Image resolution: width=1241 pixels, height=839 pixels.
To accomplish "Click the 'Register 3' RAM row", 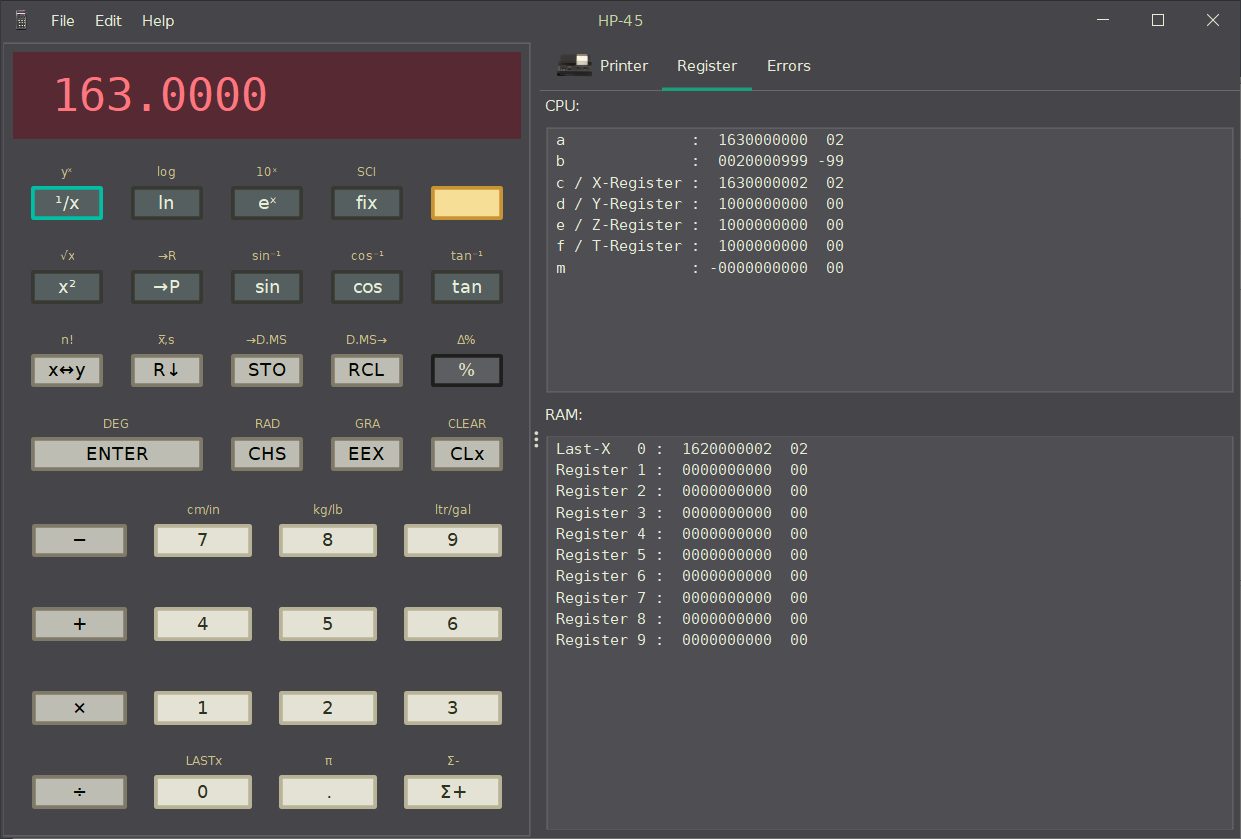I will pyautogui.click(x=682, y=513).
